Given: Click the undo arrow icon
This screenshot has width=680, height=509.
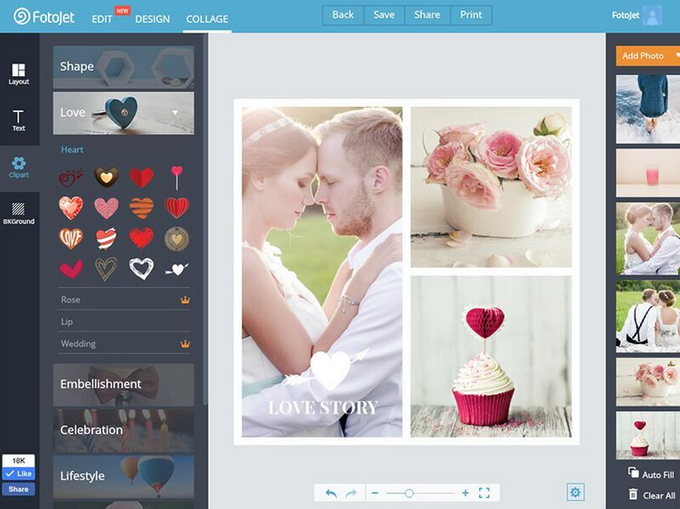Looking at the screenshot, I should 331,493.
